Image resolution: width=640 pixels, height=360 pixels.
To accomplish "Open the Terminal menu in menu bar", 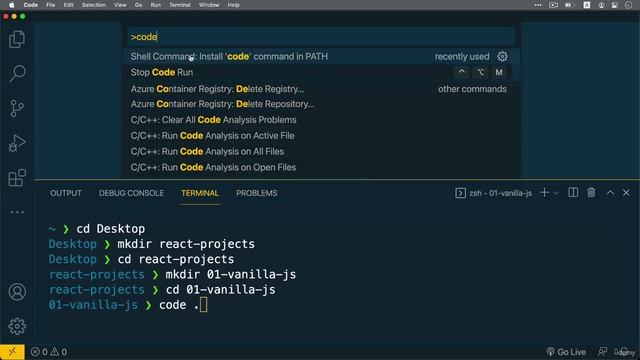I will [x=180, y=5].
